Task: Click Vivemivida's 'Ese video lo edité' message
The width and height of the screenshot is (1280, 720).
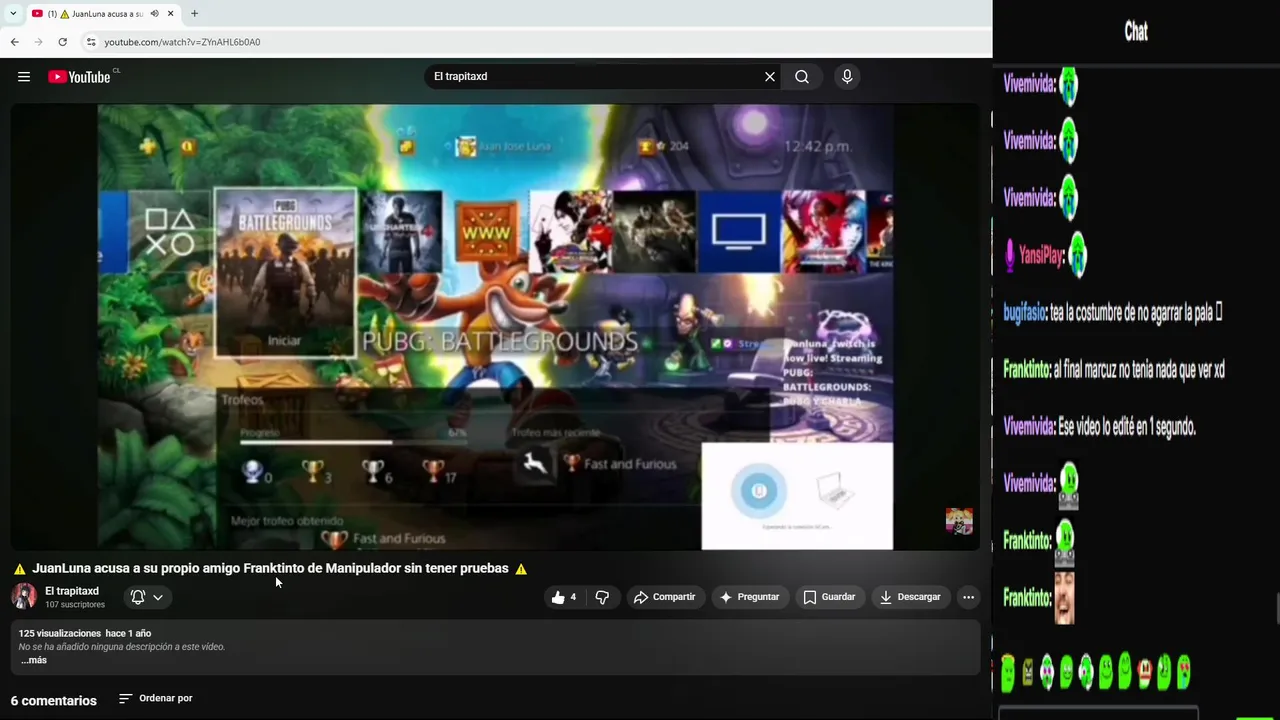Action: [1100, 427]
